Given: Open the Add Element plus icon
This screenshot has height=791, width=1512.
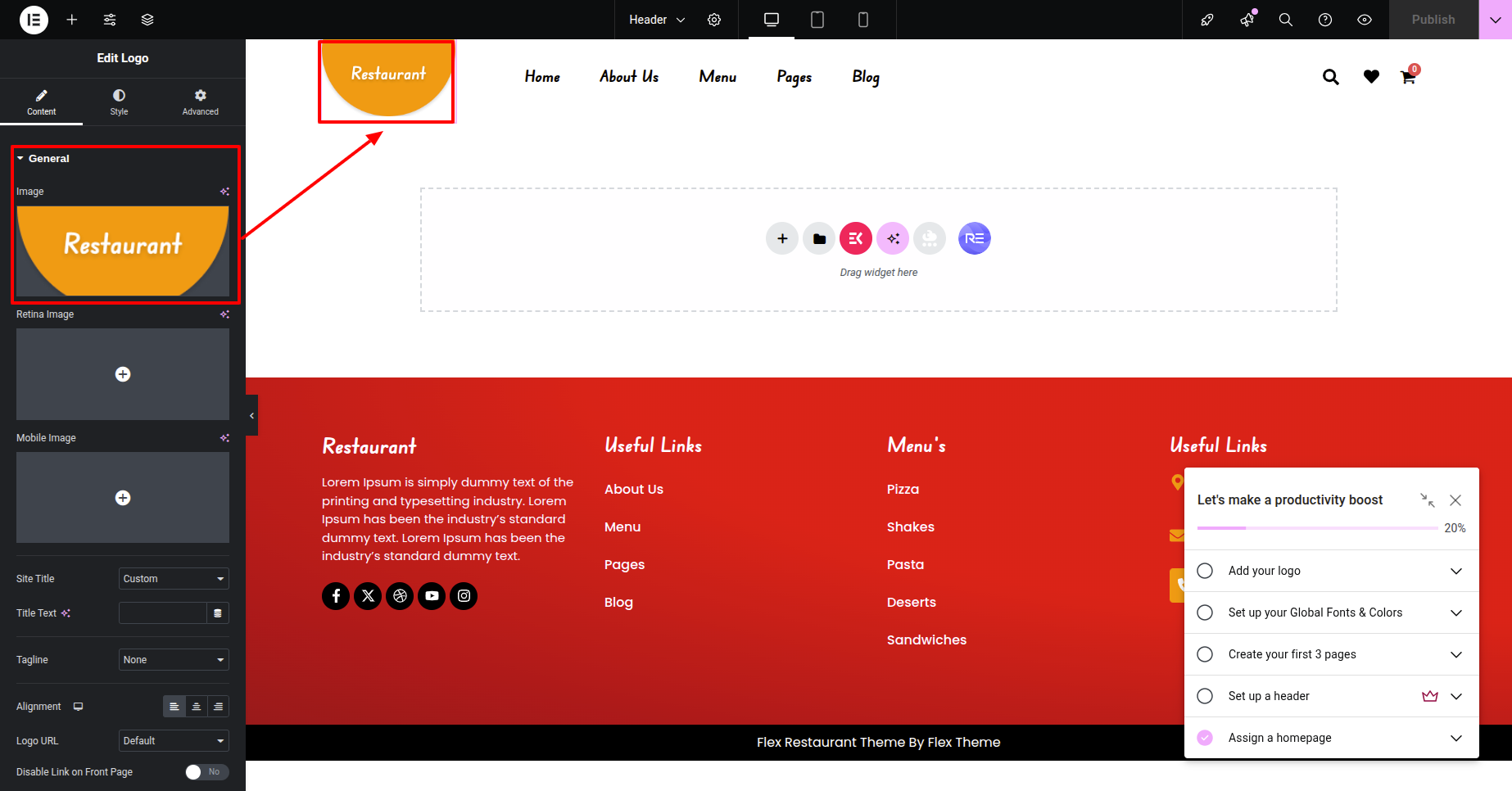Looking at the screenshot, I should pos(72,20).
